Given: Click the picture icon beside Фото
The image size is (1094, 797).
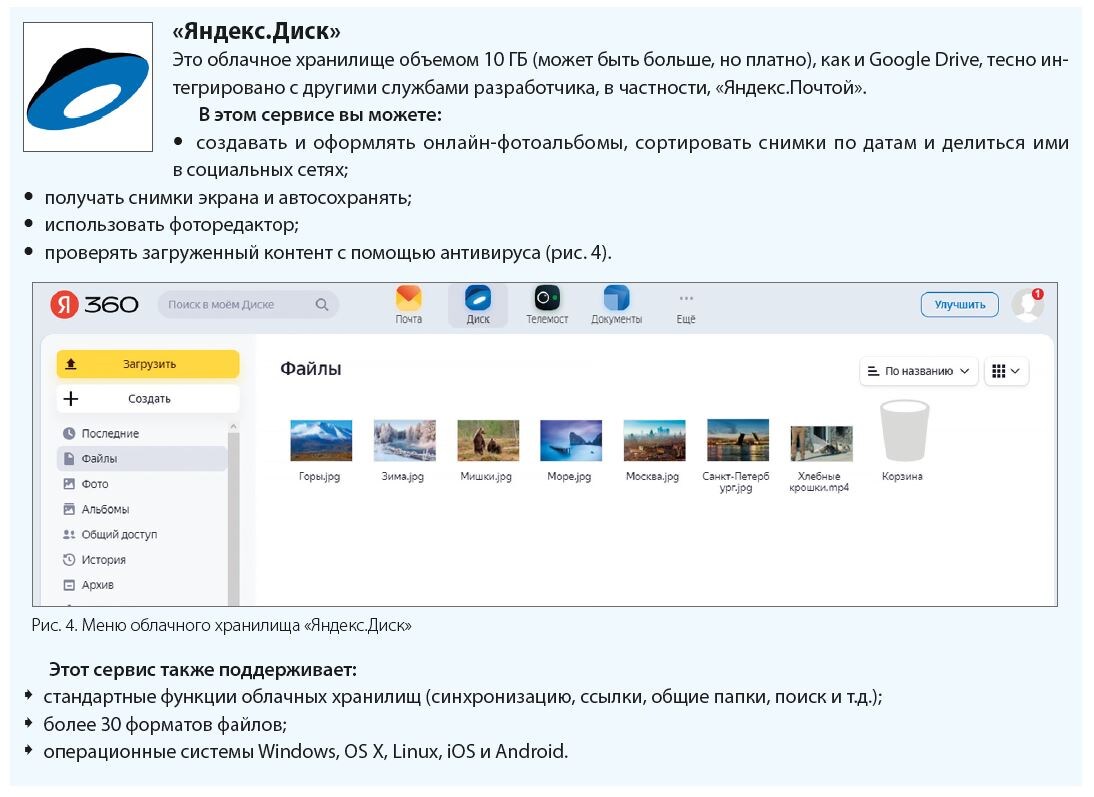Looking at the screenshot, I should point(69,484).
